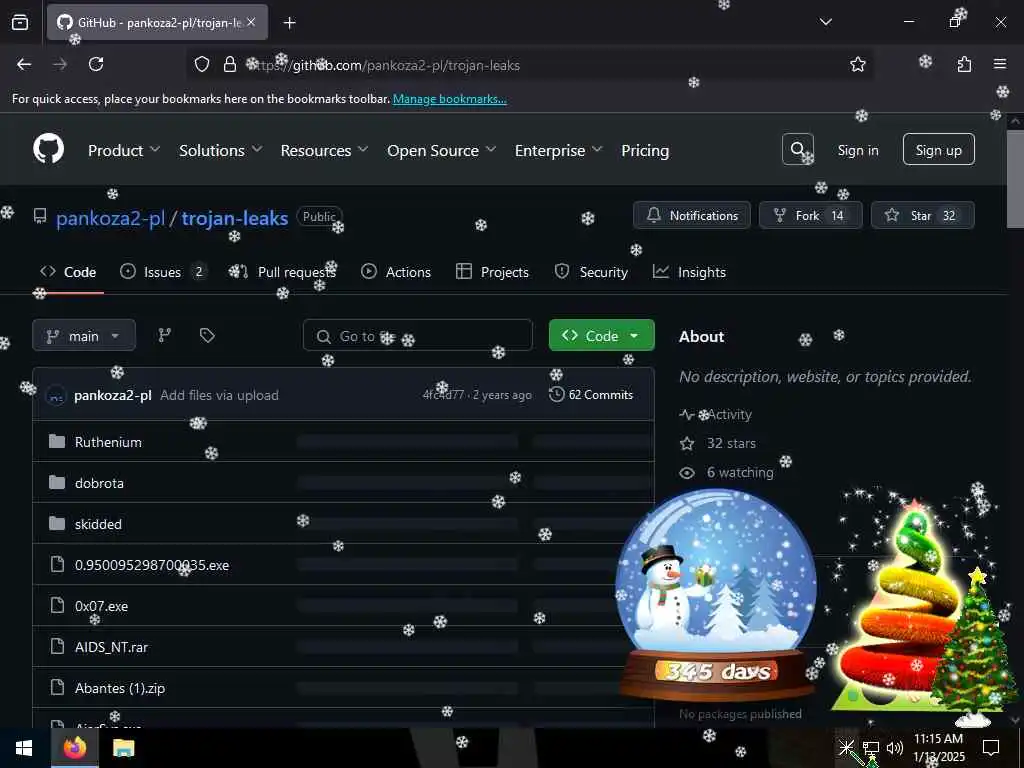This screenshot has width=1024, height=768.
Task: Expand the Solutions menu
Action: click(221, 150)
